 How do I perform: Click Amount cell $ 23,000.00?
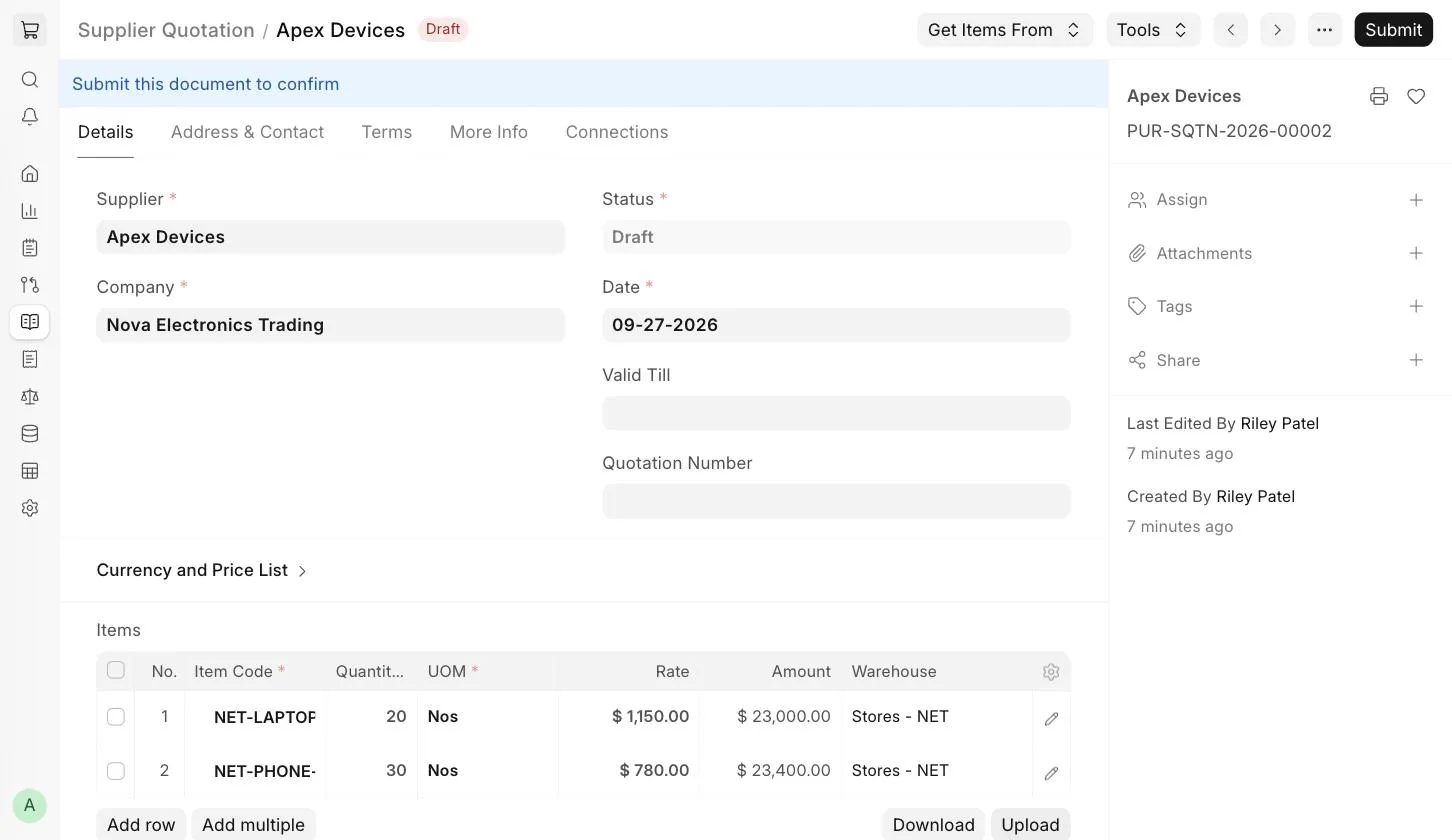coord(770,717)
